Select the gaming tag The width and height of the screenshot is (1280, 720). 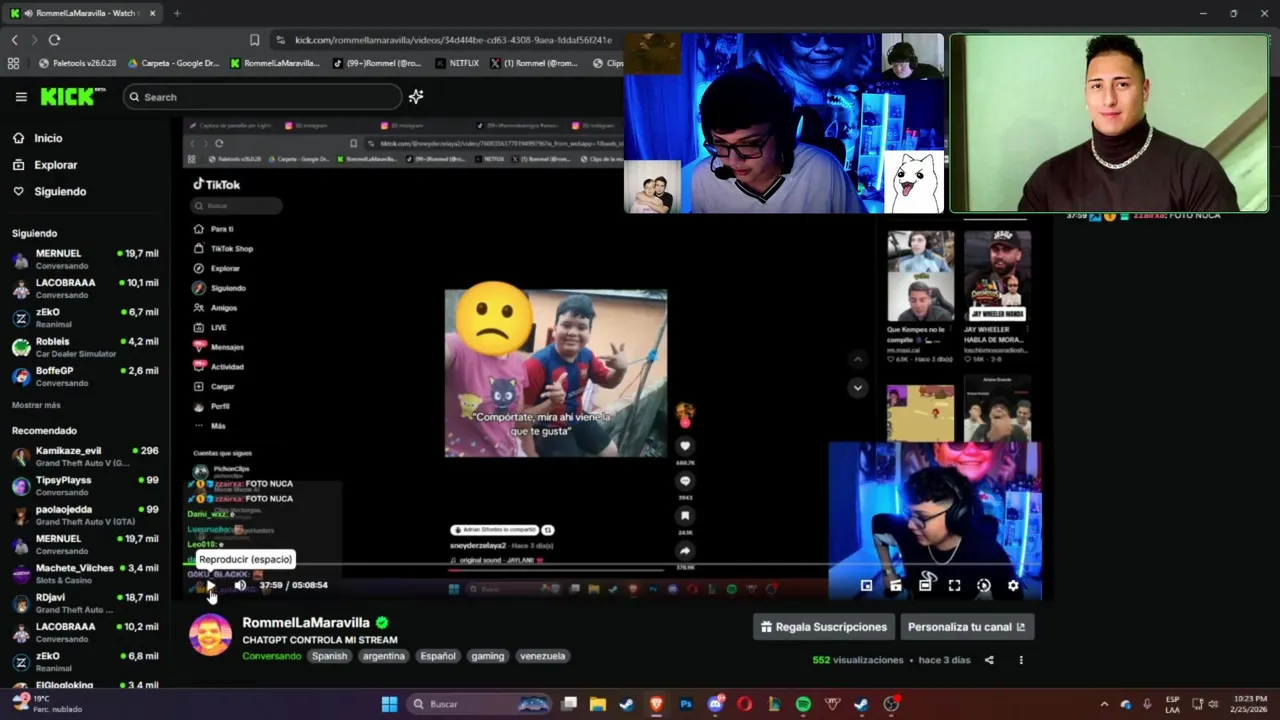[488, 656]
